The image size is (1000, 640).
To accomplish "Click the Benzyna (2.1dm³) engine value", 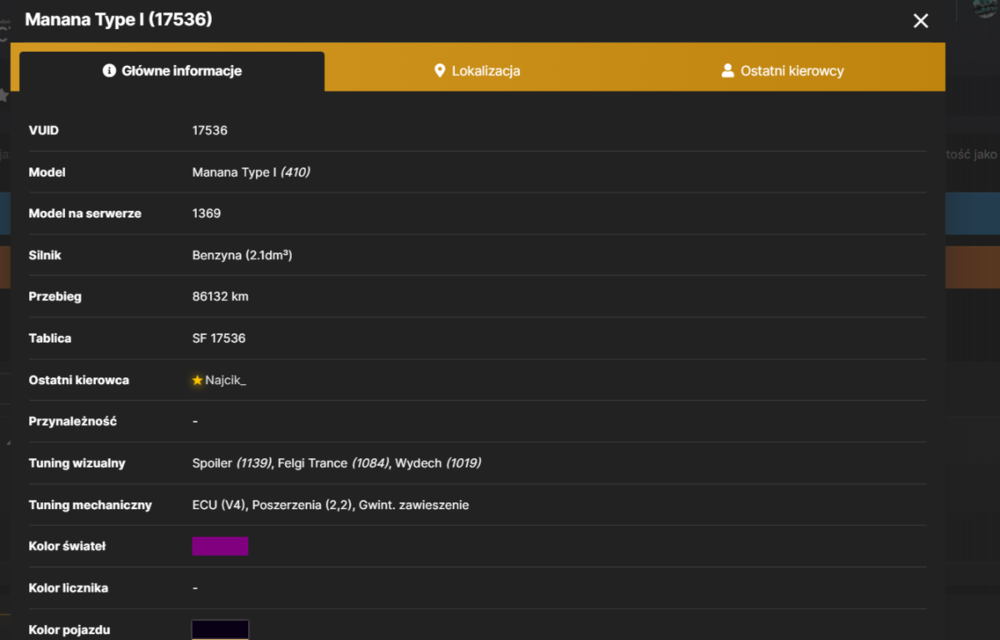I will tap(242, 255).
